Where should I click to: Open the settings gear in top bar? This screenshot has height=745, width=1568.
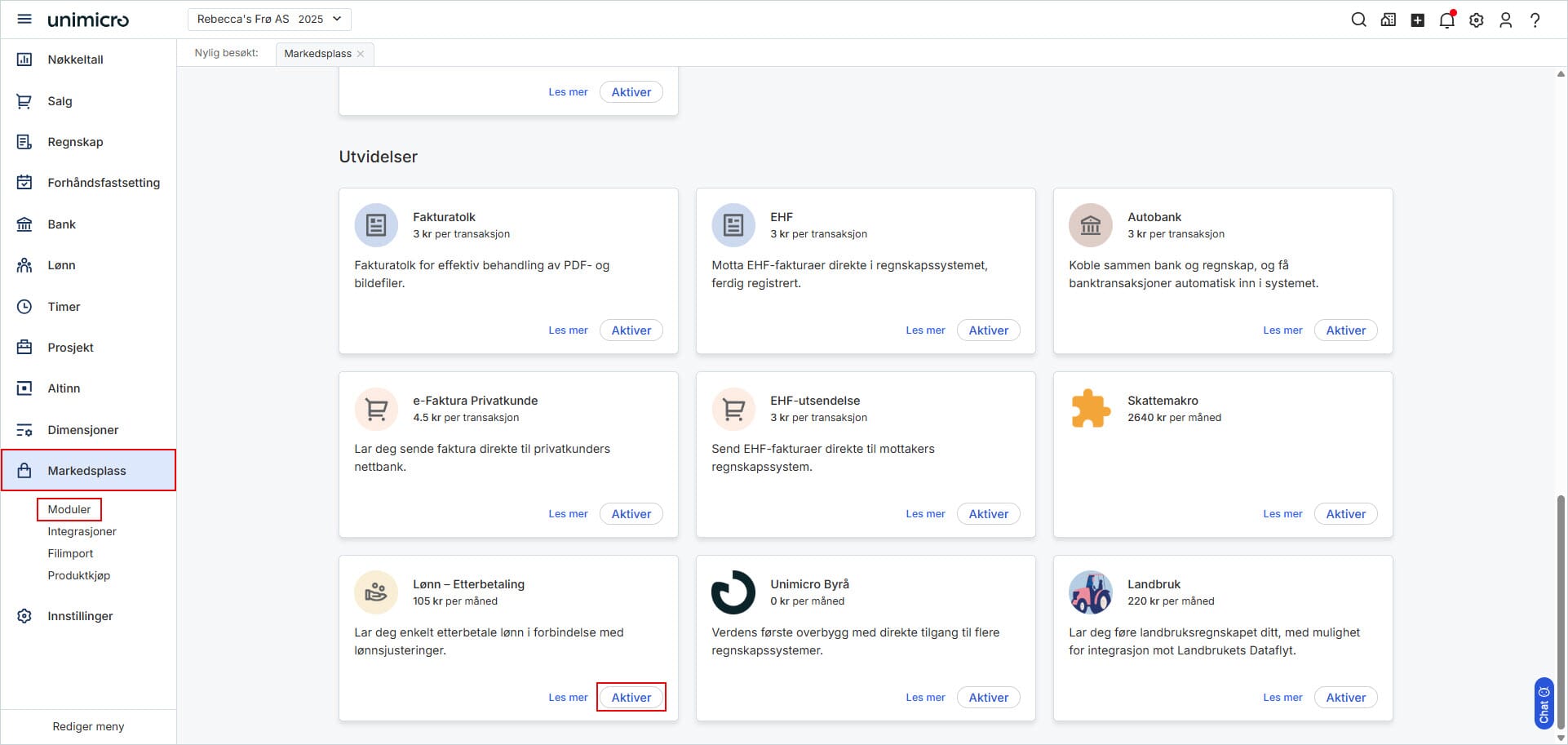pyautogui.click(x=1476, y=20)
